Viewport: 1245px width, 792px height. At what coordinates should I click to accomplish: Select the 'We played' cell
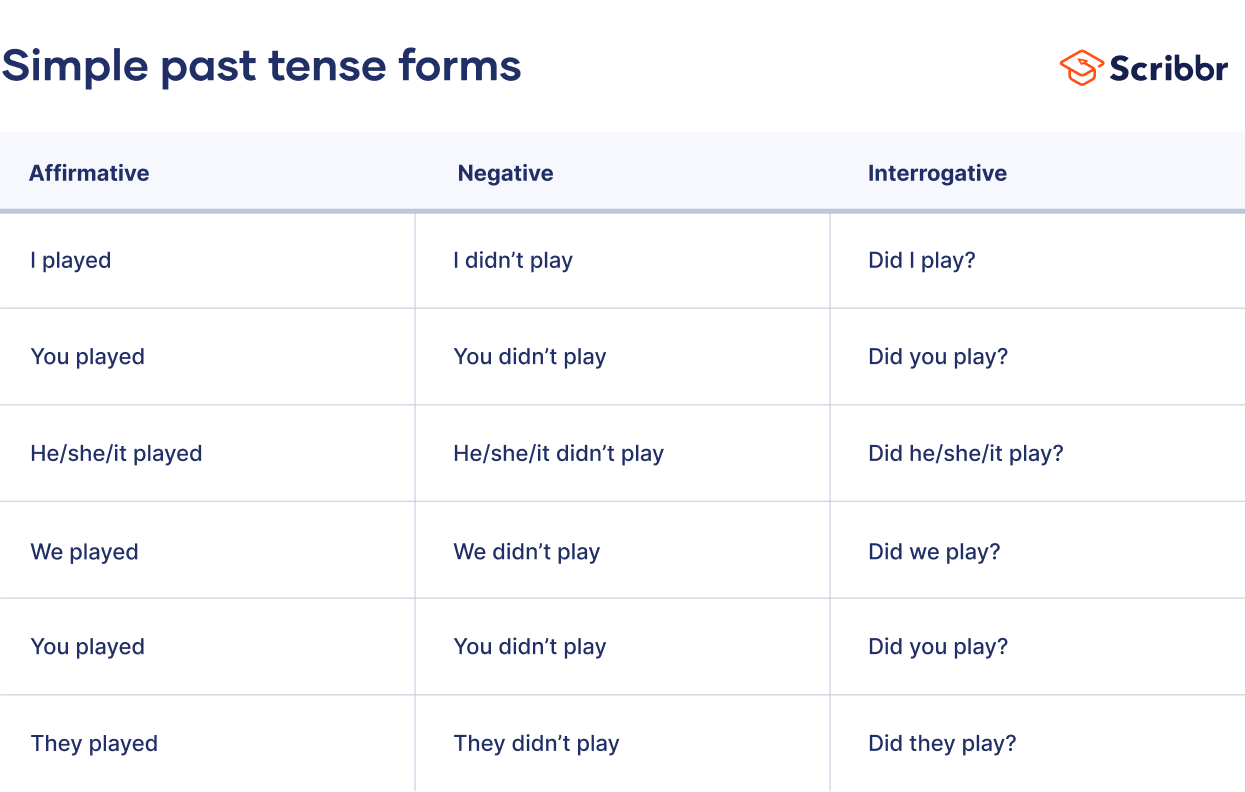click(84, 552)
